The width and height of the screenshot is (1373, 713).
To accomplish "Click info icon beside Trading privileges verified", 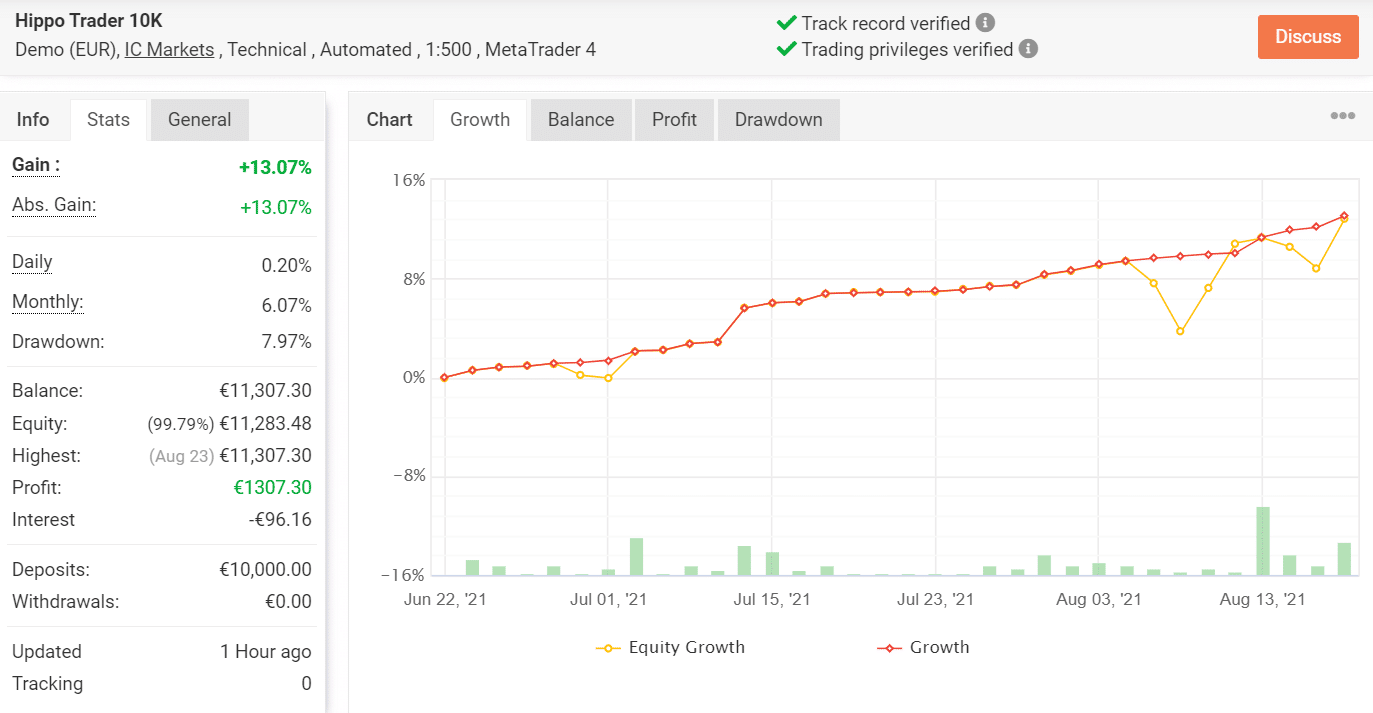I will [1028, 49].
